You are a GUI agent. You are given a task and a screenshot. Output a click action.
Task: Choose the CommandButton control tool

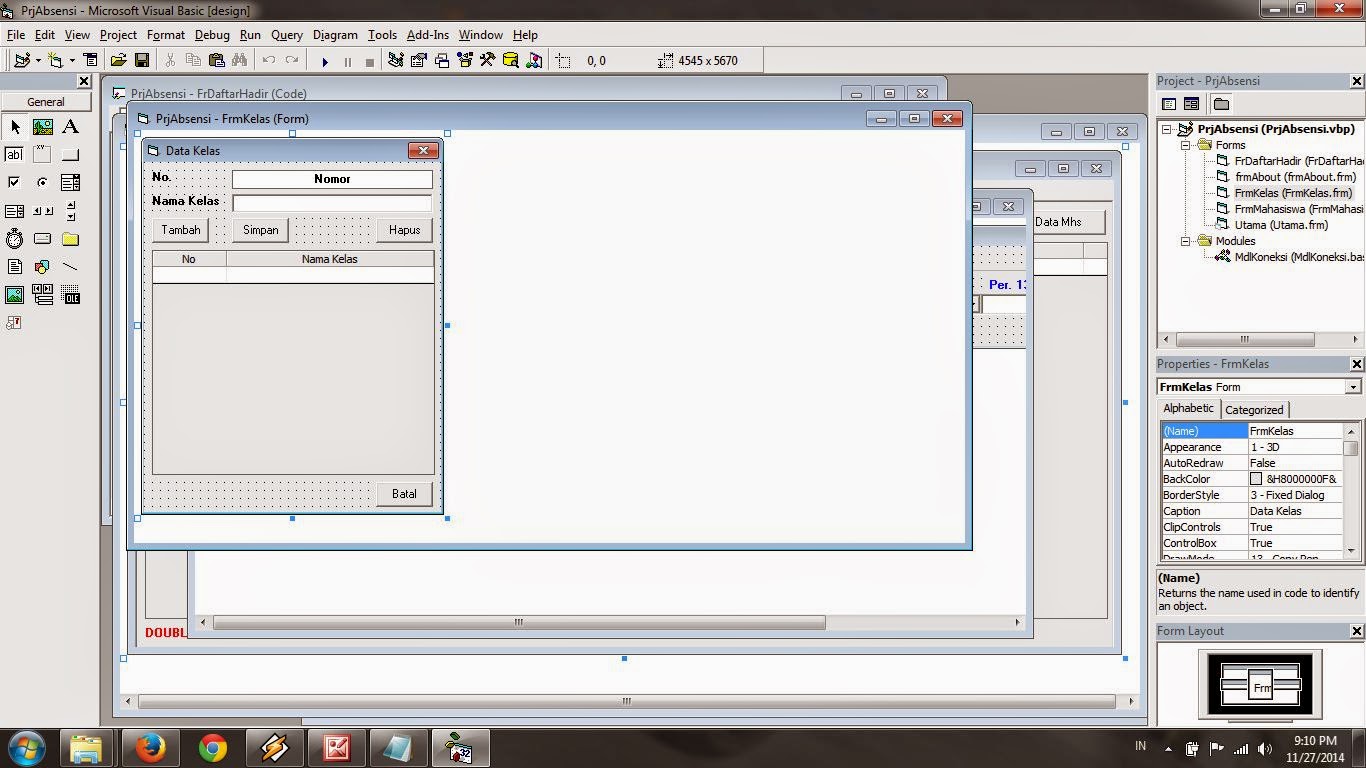(x=70, y=155)
